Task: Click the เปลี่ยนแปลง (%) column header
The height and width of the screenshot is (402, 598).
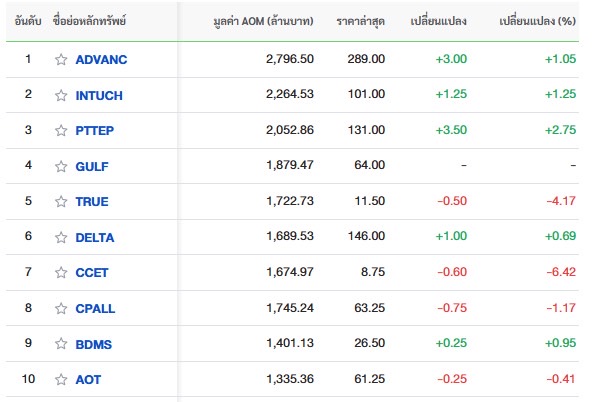Action: tap(537, 21)
